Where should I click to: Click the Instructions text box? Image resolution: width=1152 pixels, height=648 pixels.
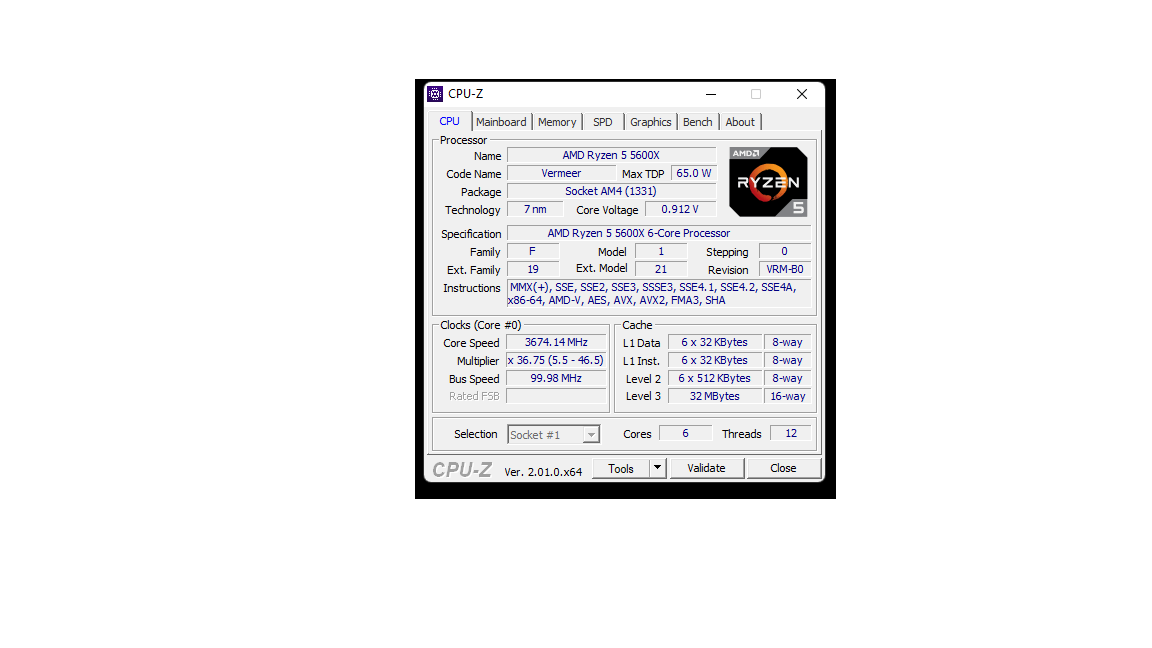659,294
